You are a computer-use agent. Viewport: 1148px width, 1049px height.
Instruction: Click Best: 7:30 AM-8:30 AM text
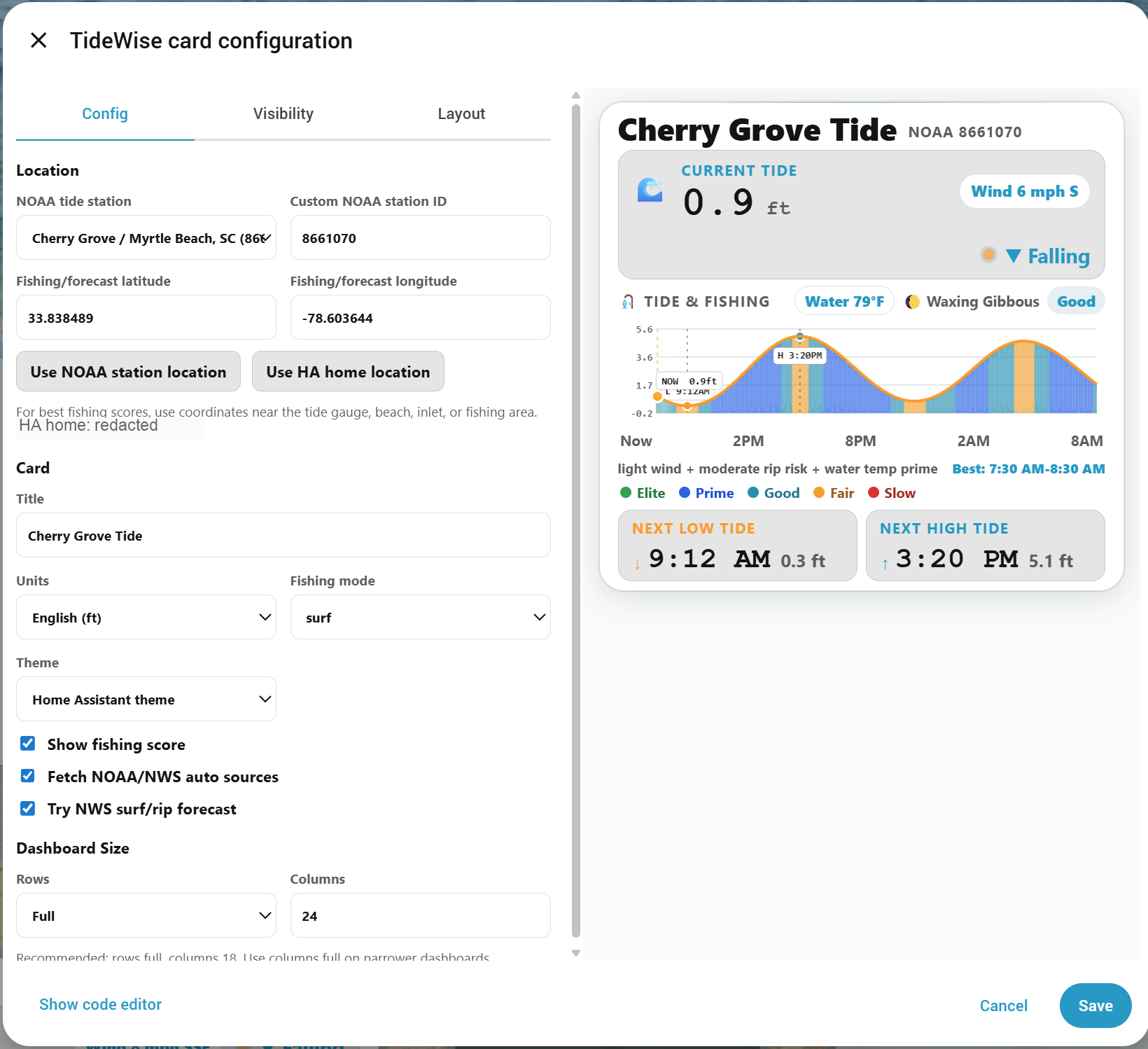(1028, 468)
